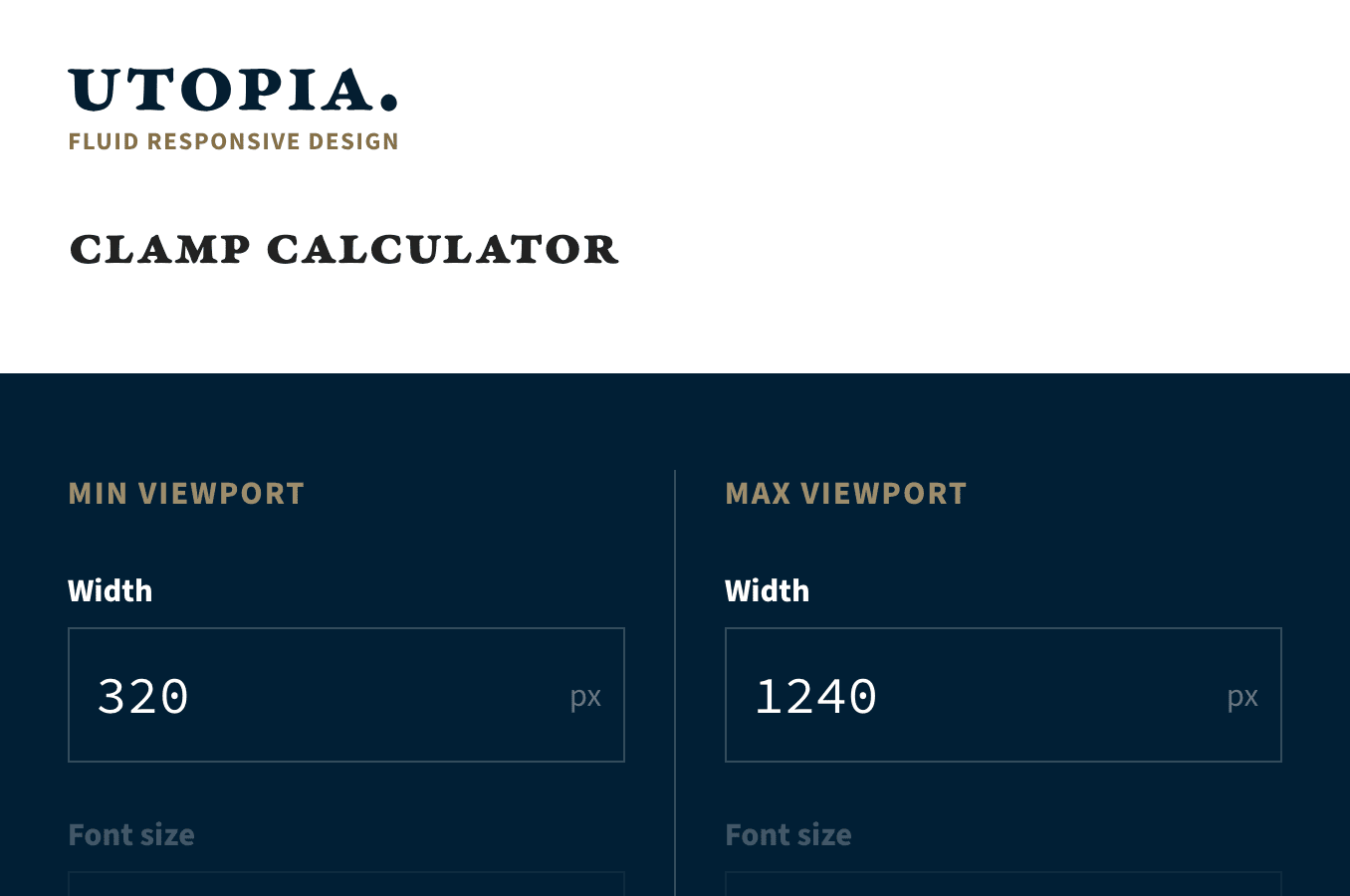Focus the Max Viewport width input showing 1240

coord(1004,694)
